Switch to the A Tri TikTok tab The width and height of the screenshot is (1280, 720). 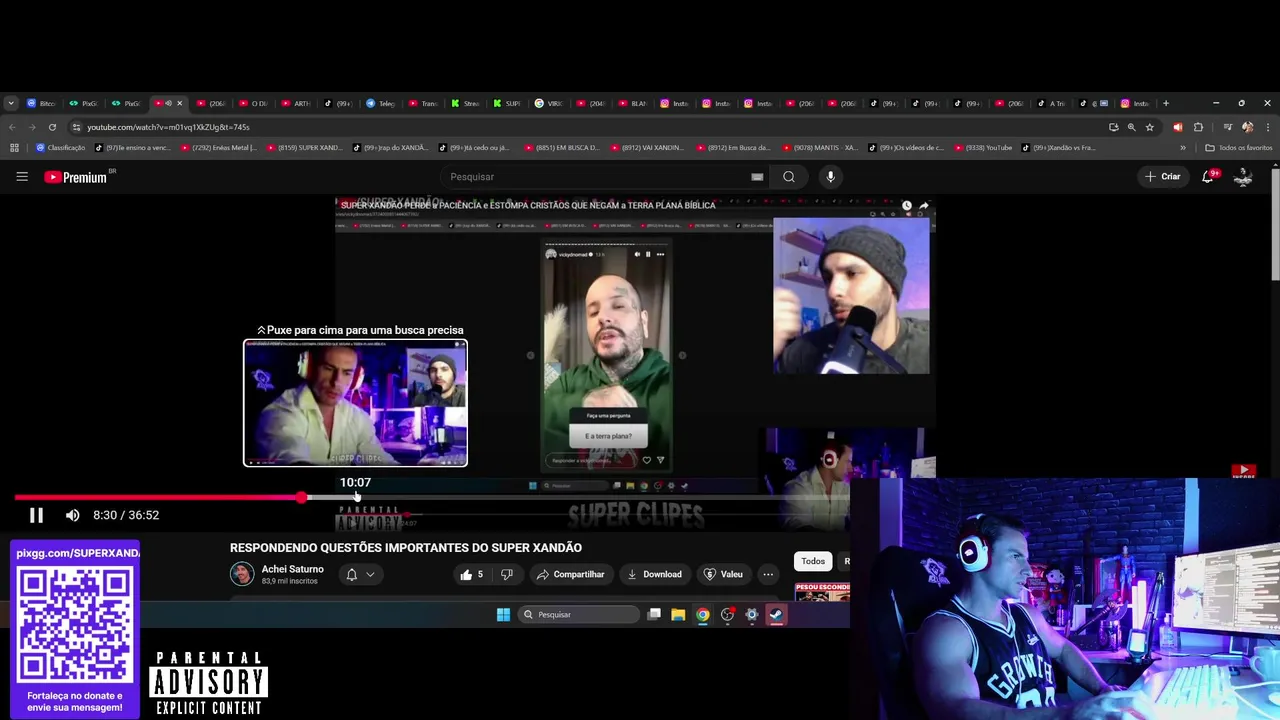coord(1051,103)
